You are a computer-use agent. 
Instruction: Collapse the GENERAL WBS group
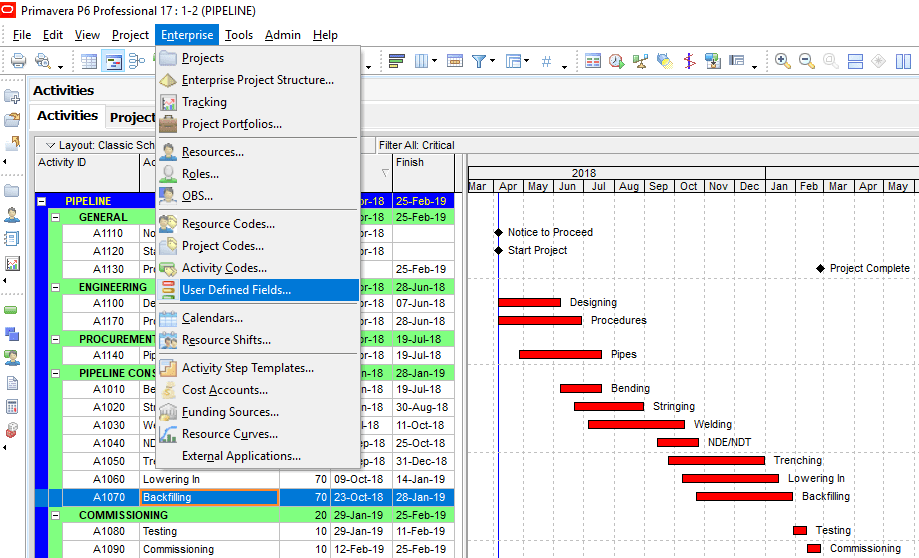pos(56,217)
